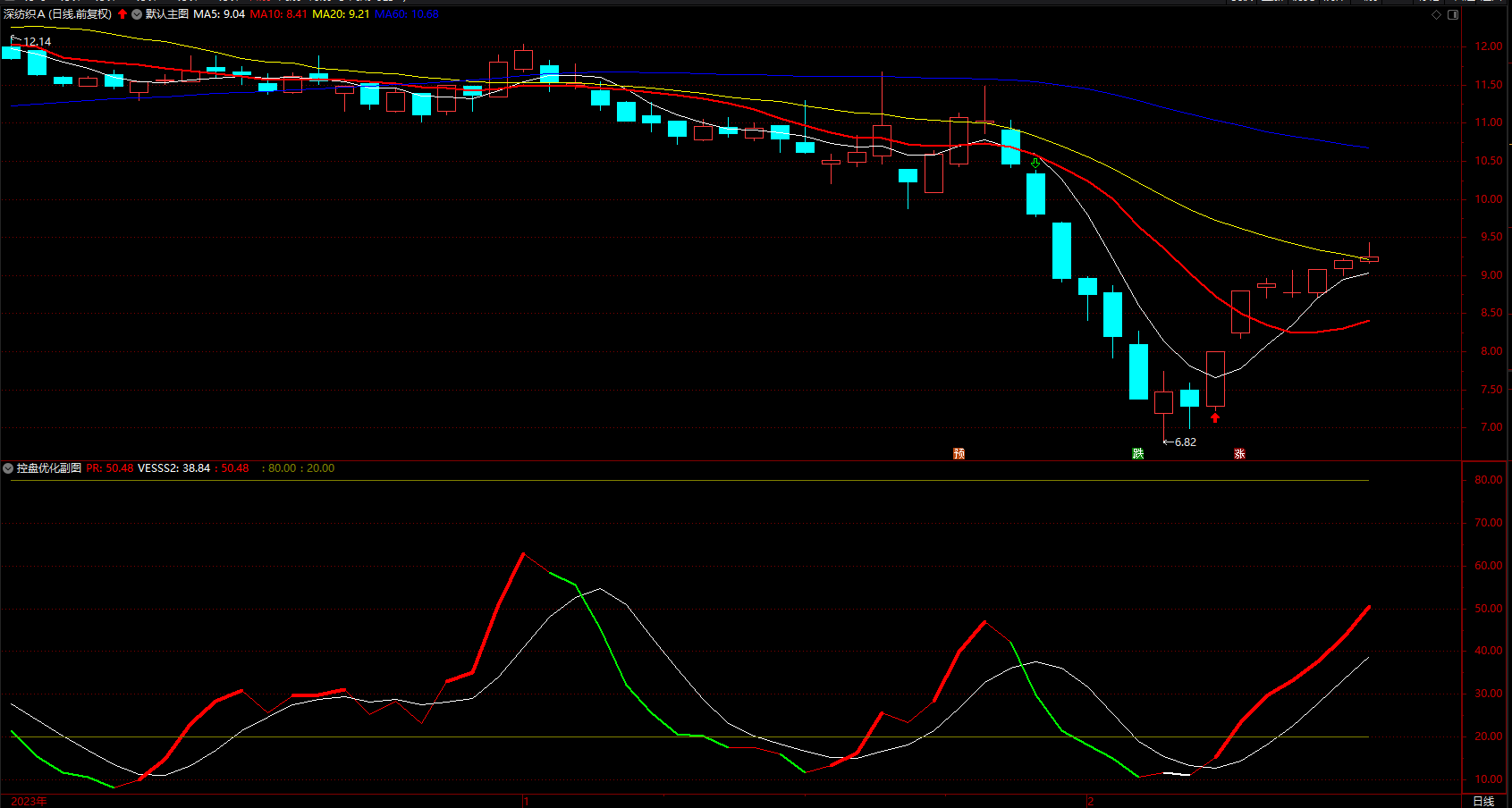
Task: Click the PR: 50.48 indicator value
Action: [110, 468]
